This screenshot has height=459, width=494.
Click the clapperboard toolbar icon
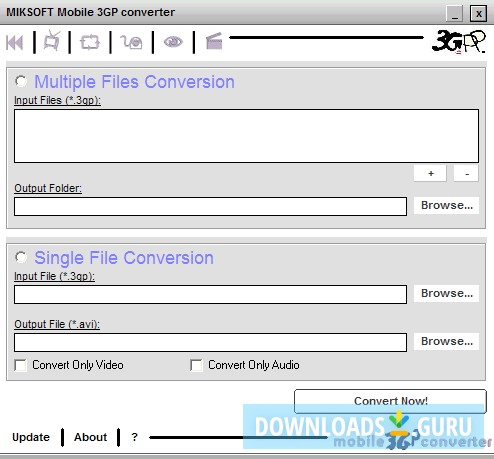pos(214,41)
